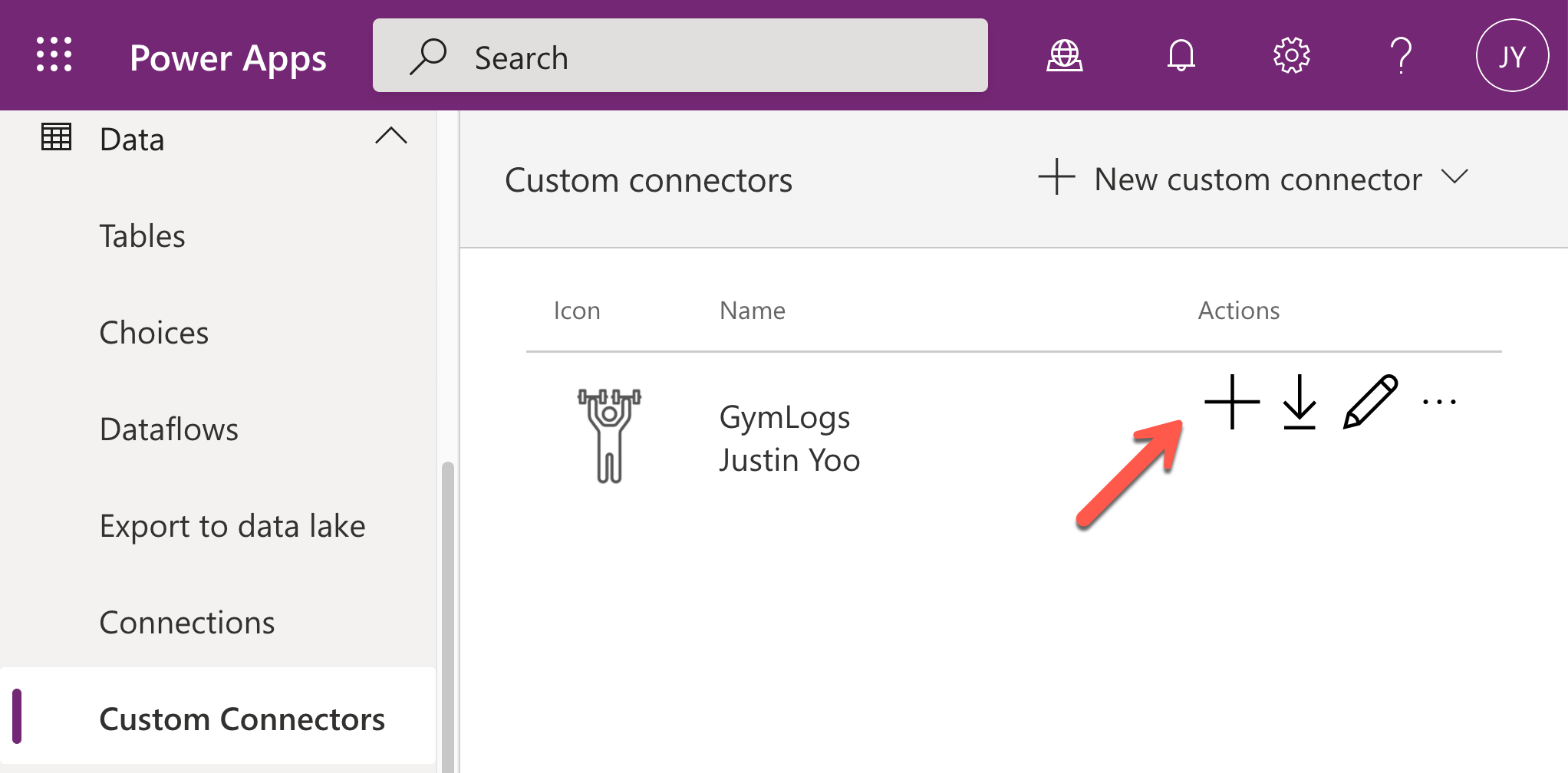Collapse the Data section chevron

(x=390, y=137)
